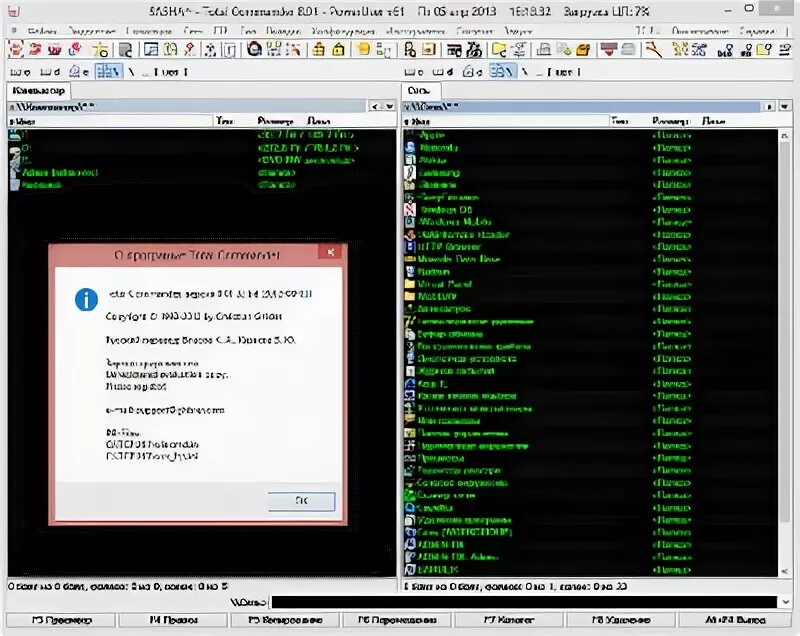Click the right panel scrollbar up arrow
The width and height of the screenshot is (800, 636).
(784, 136)
